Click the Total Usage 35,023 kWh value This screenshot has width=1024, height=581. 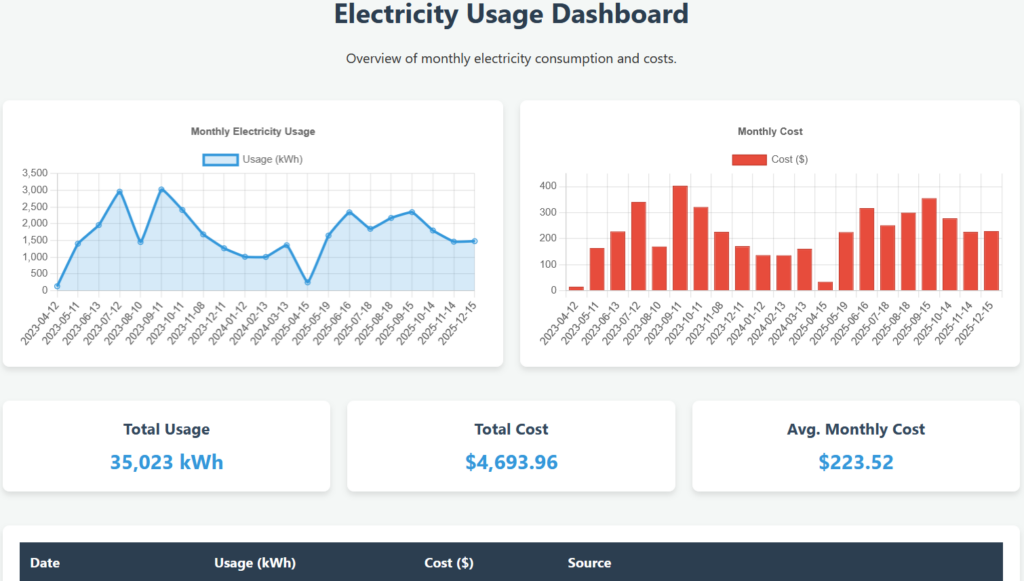pos(166,462)
